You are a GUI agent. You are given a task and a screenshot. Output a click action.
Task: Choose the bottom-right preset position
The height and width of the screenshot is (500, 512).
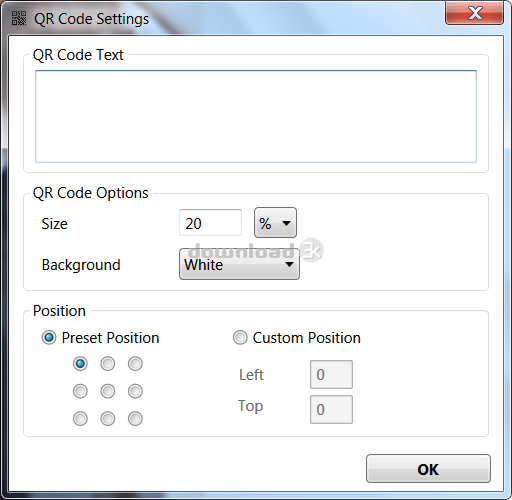(x=135, y=419)
